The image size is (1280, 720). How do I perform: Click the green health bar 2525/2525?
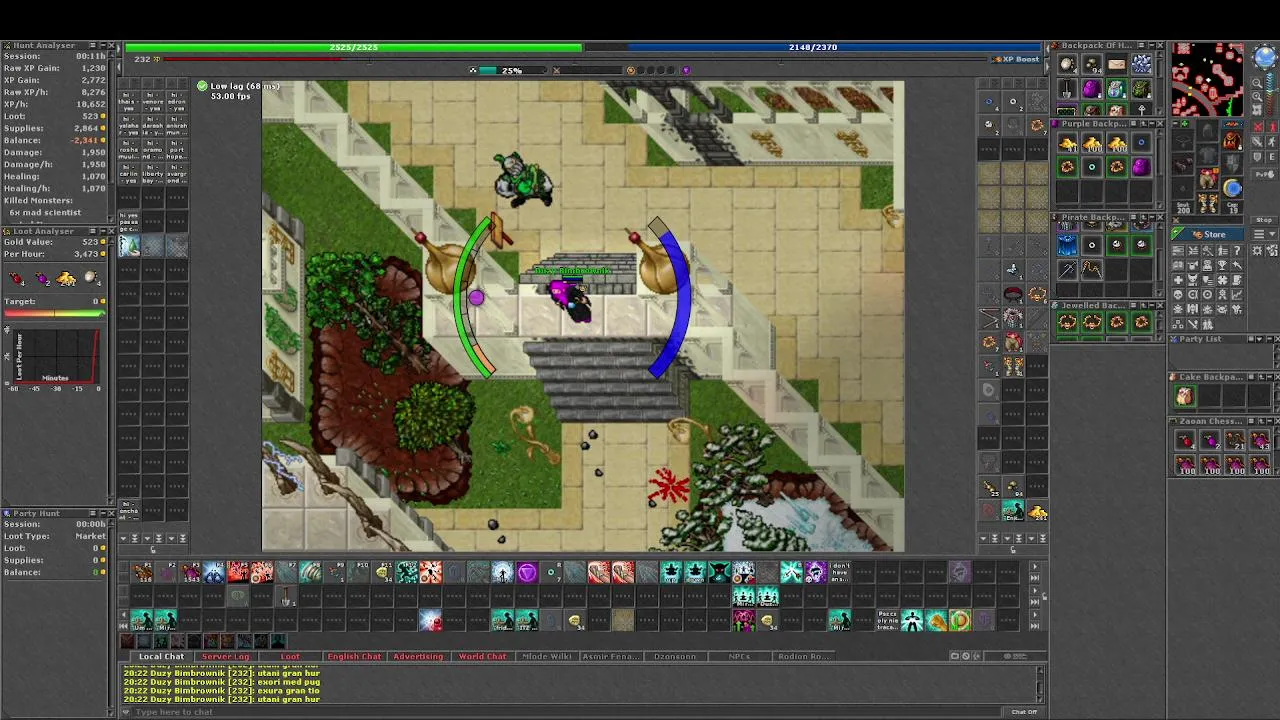[353, 47]
